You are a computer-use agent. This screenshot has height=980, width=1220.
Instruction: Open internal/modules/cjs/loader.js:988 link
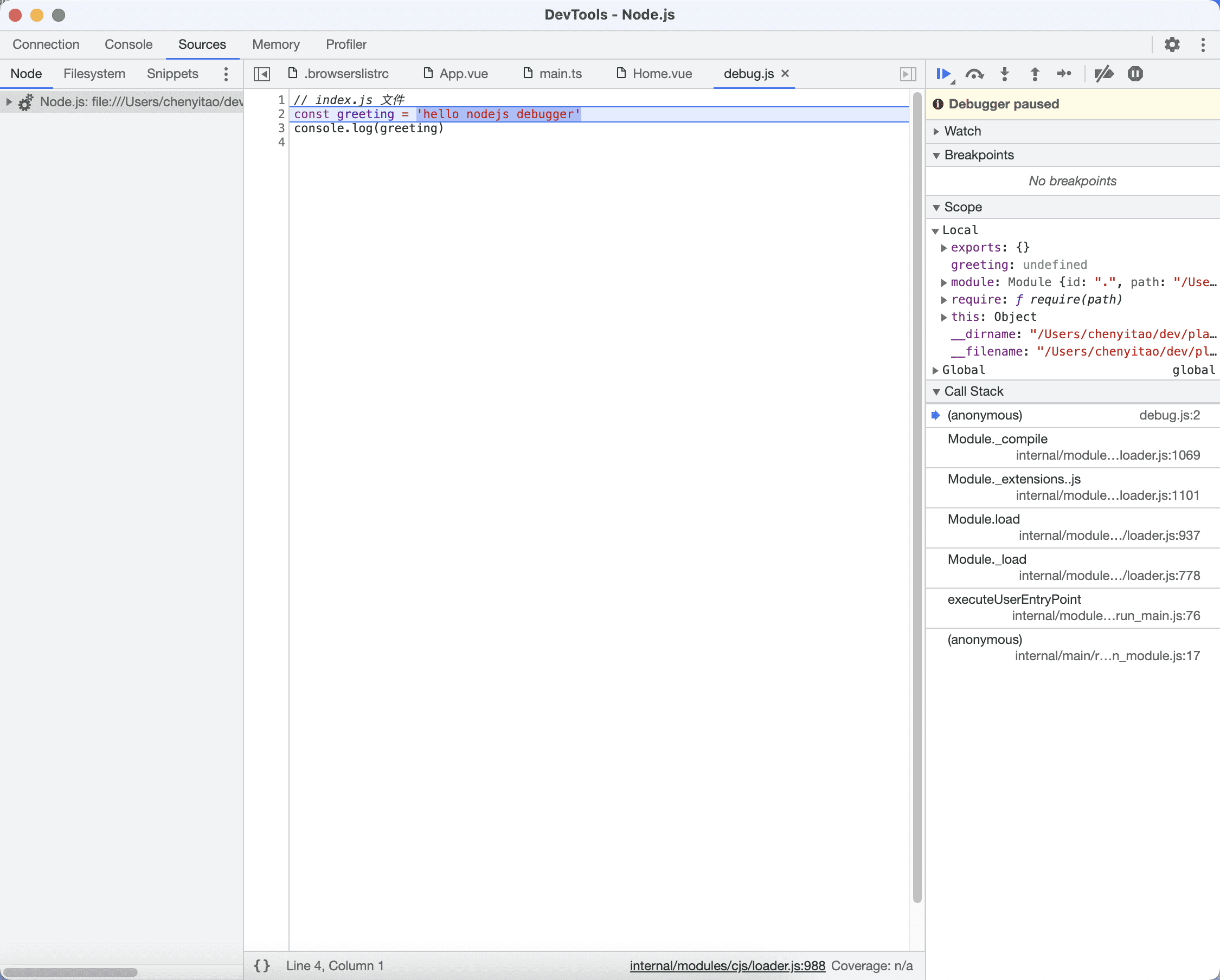click(727, 966)
